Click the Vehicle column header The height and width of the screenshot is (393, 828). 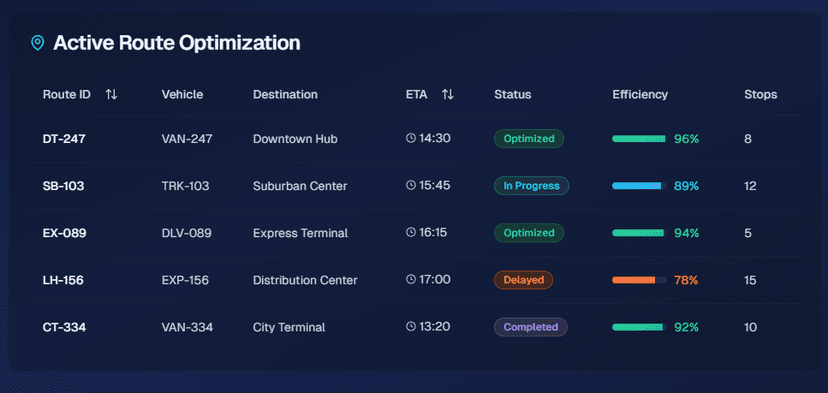182,95
